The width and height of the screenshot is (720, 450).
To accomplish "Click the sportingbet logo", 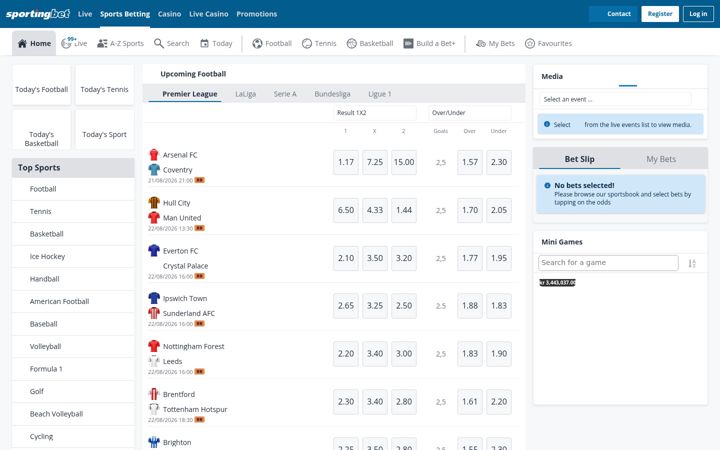I will coord(38,14).
